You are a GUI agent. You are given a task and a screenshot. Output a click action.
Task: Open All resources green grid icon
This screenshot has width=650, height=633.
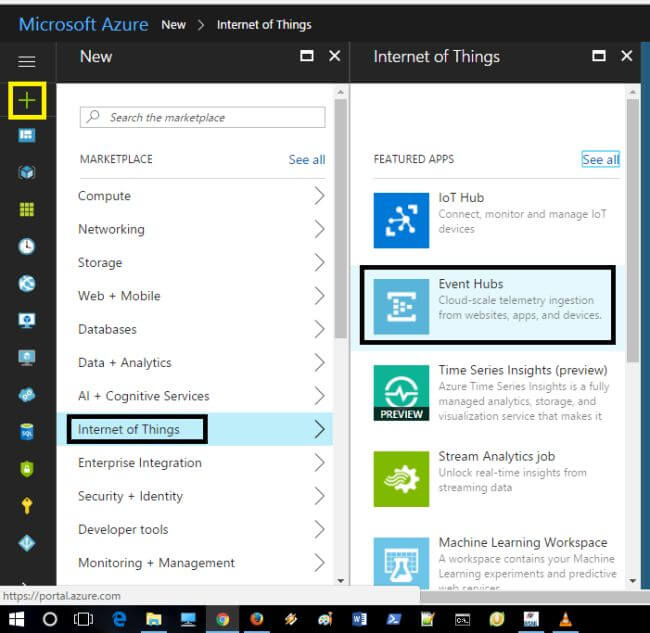(27, 209)
